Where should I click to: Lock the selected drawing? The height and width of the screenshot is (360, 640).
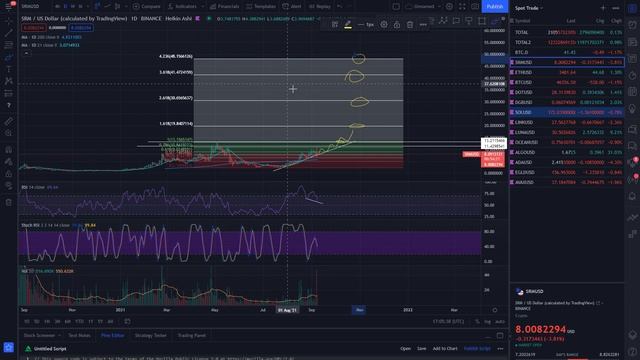pyautogui.click(x=397, y=24)
